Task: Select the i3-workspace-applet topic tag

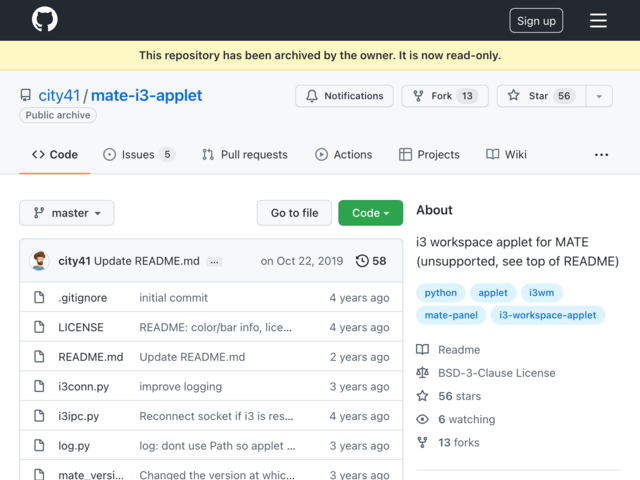Action: (547, 315)
